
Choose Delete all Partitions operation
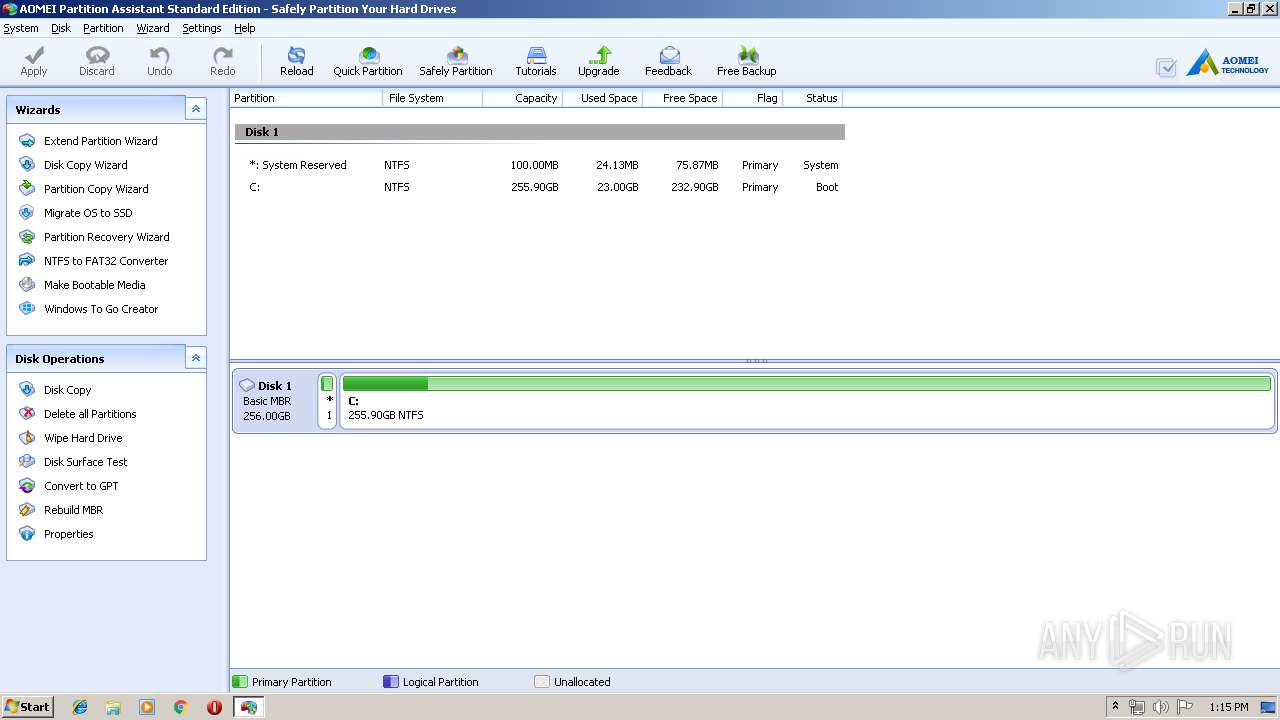tap(90, 414)
